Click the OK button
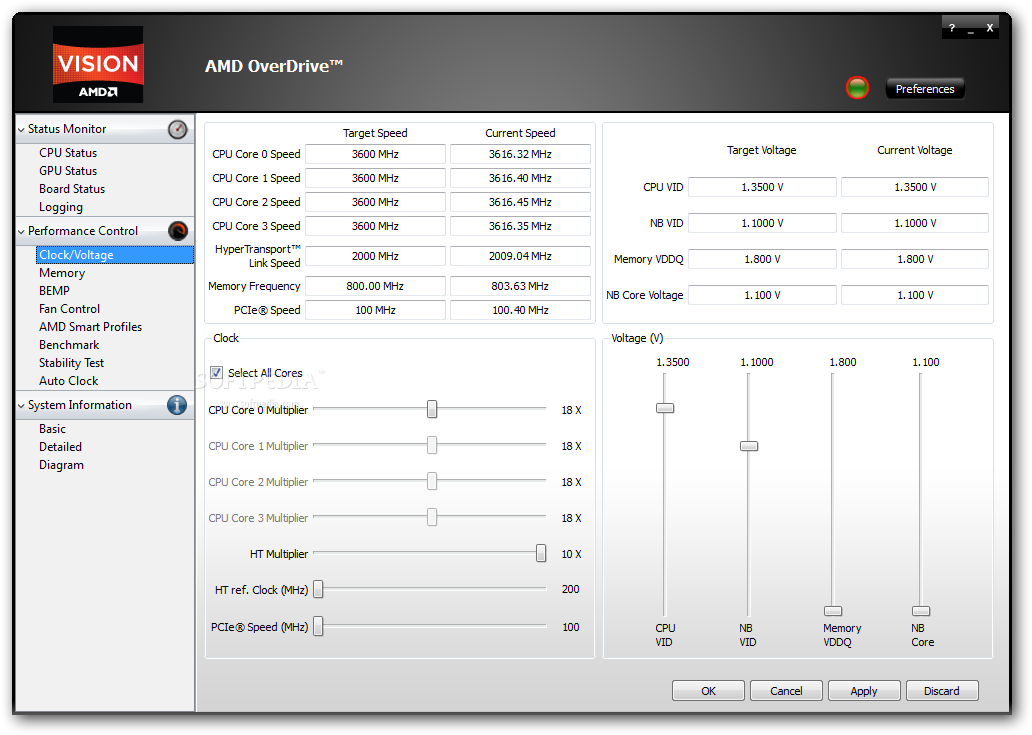Viewport: 1032px width, 735px height. coord(708,691)
